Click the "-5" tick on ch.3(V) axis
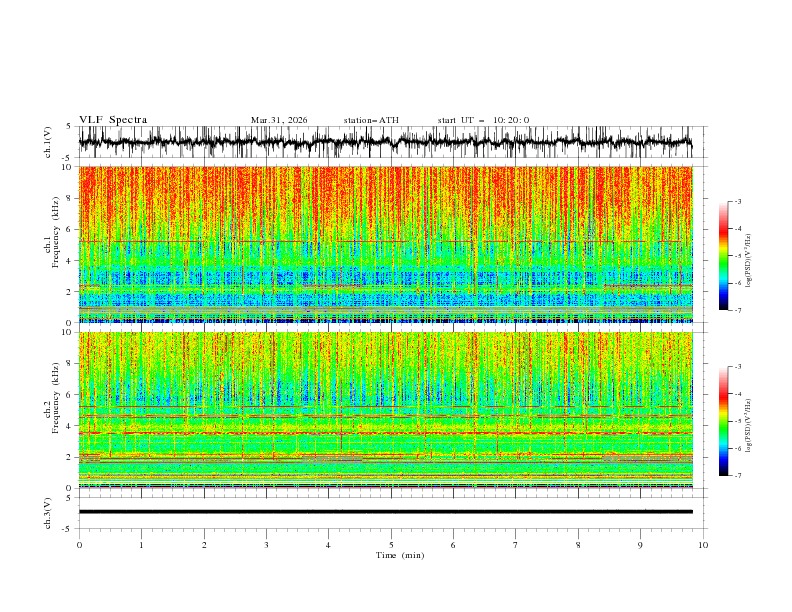792x612 pixels. click(x=68, y=529)
